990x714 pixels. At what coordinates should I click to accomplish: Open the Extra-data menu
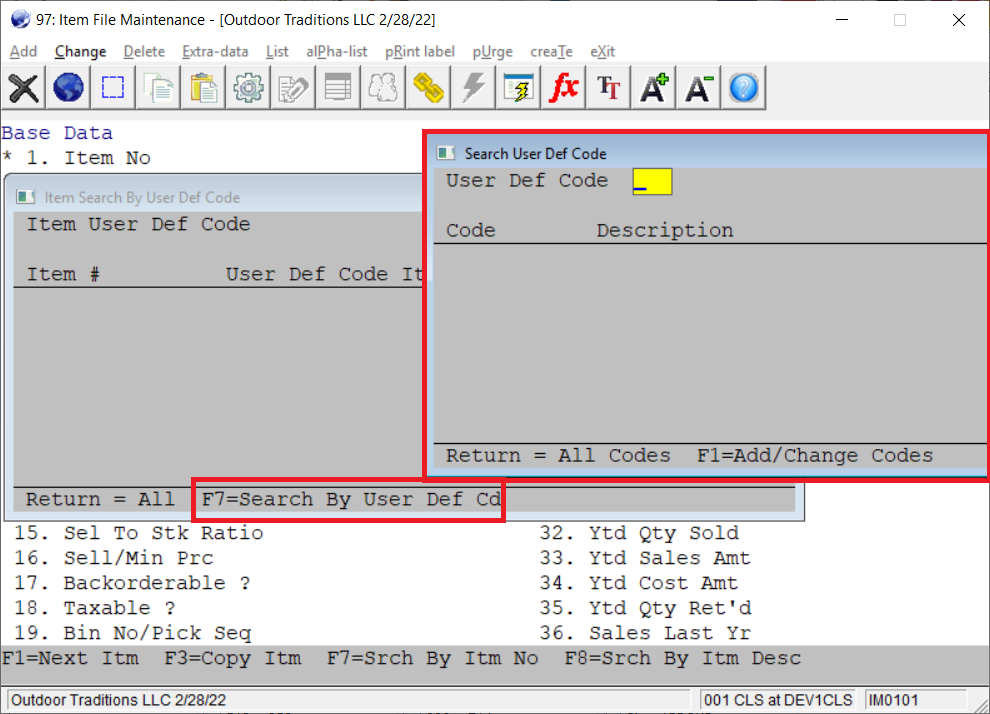coord(215,51)
